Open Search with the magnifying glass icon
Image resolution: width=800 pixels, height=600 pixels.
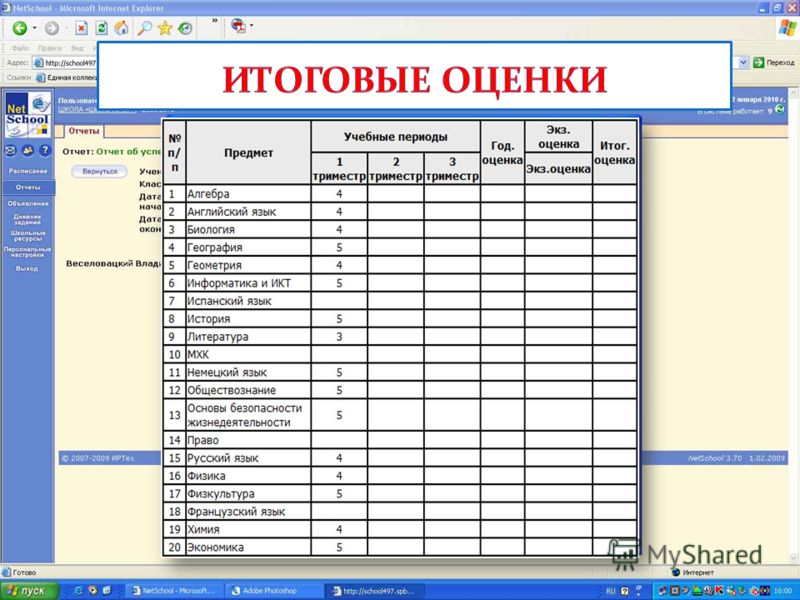tap(144, 28)
